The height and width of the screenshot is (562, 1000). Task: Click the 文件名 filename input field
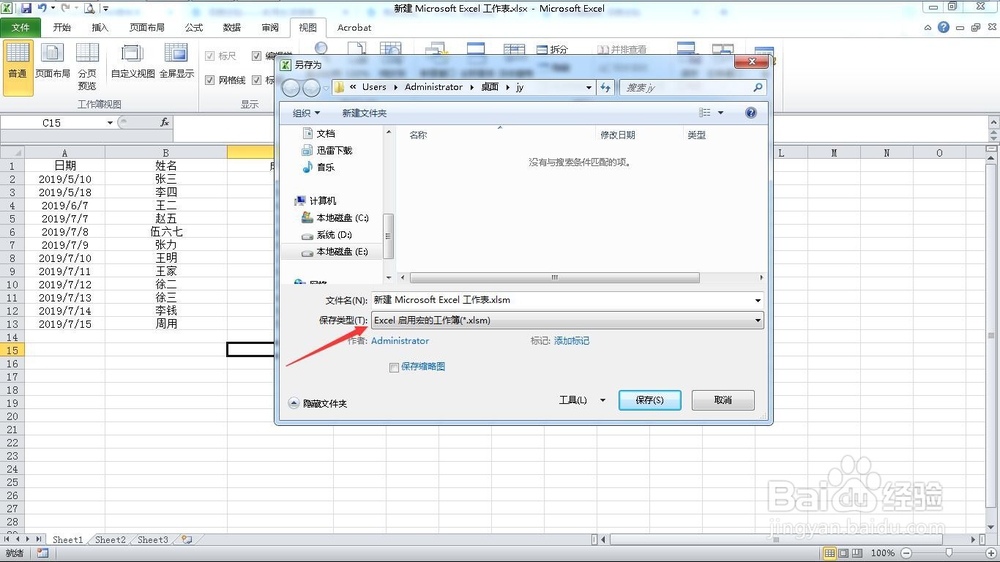[562, 300]
